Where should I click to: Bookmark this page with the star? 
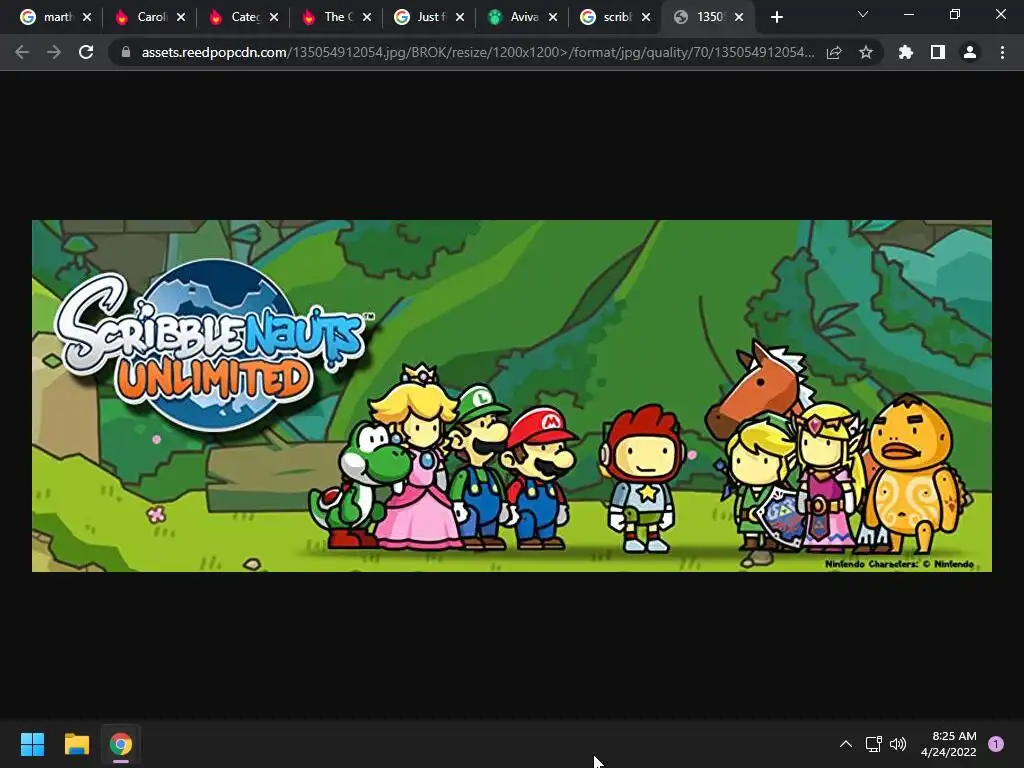pos(866,52)
